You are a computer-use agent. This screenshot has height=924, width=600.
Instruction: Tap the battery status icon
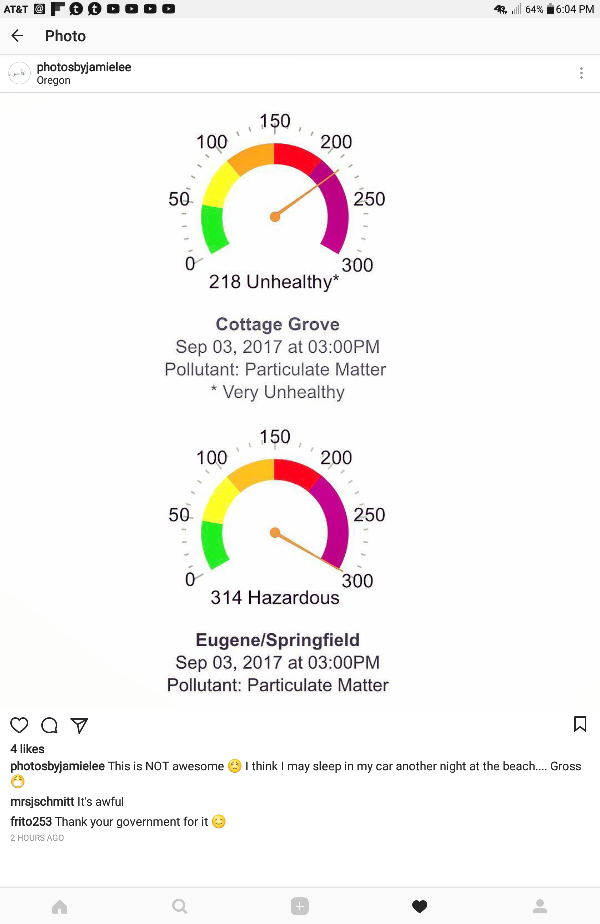point(549,9)
